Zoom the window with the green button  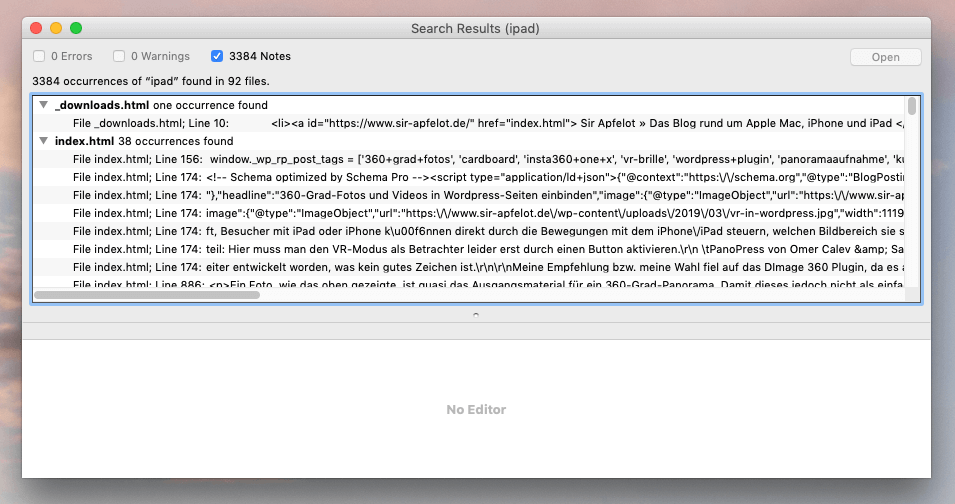[76, 29]
